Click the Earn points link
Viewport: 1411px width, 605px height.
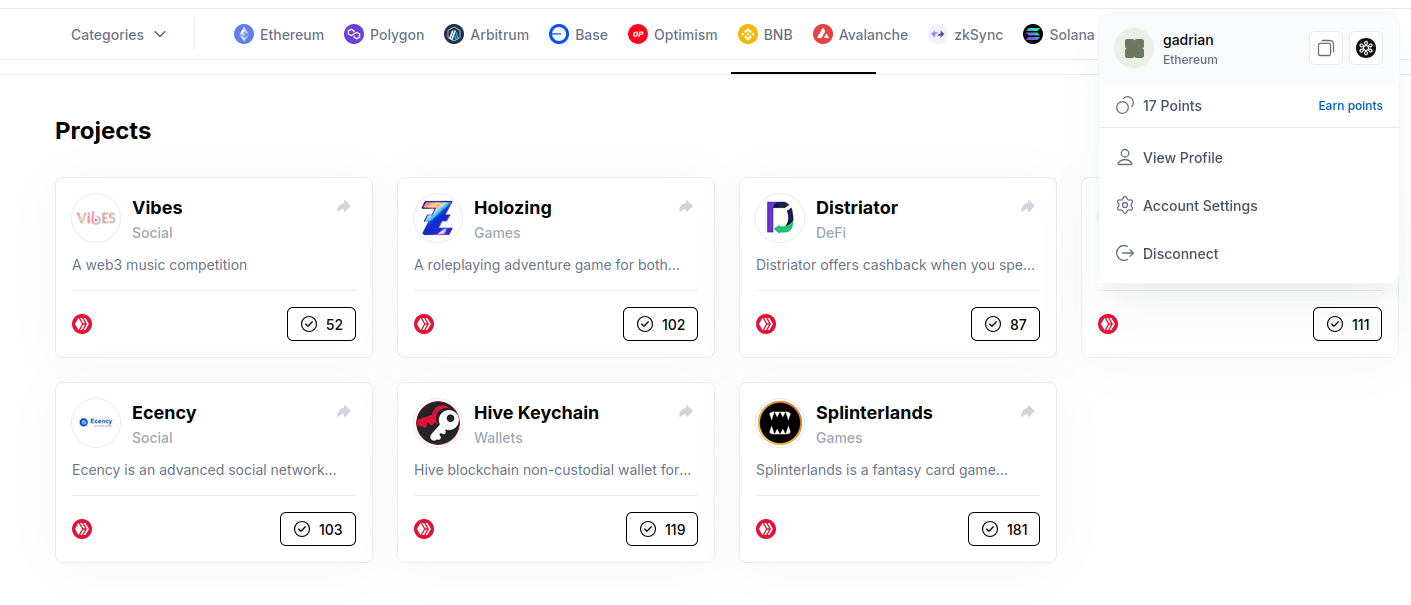click(x=1350, y=106)
